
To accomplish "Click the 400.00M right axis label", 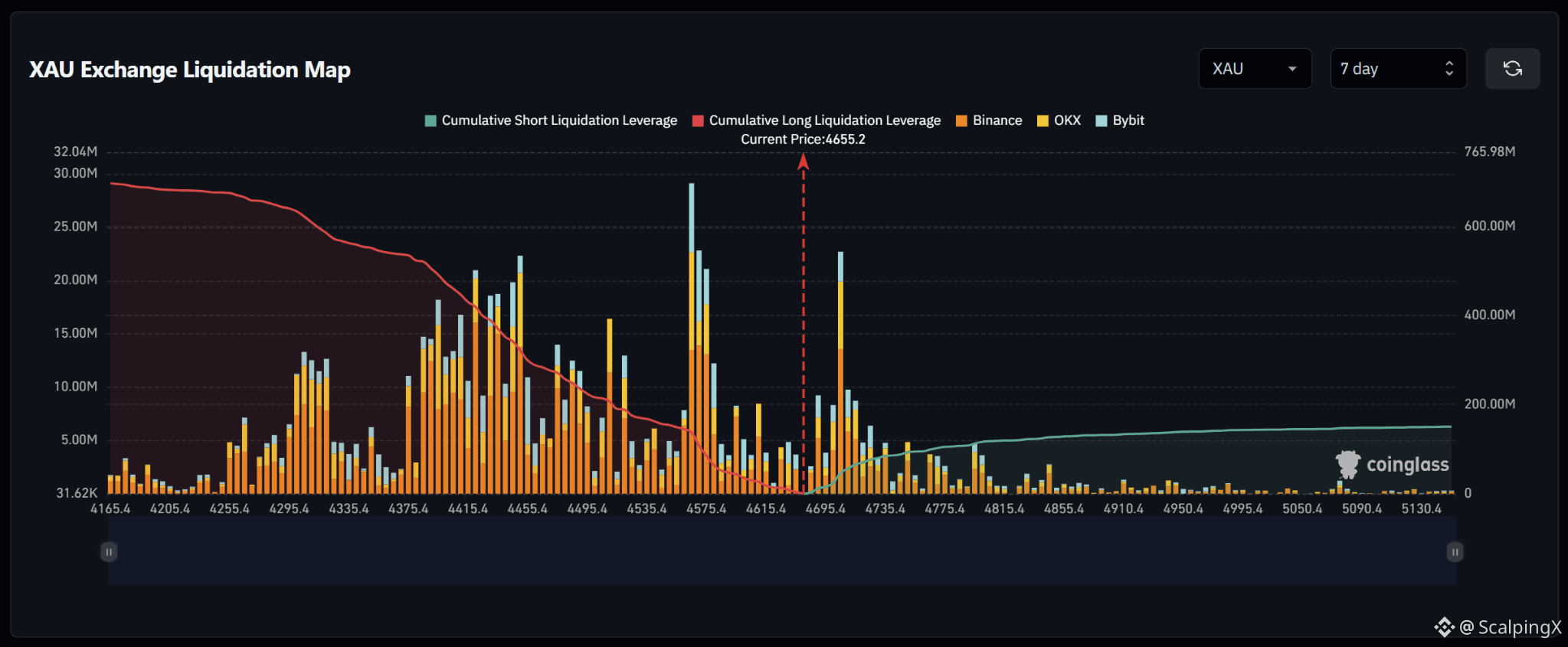I will [x=1490, y=315].
